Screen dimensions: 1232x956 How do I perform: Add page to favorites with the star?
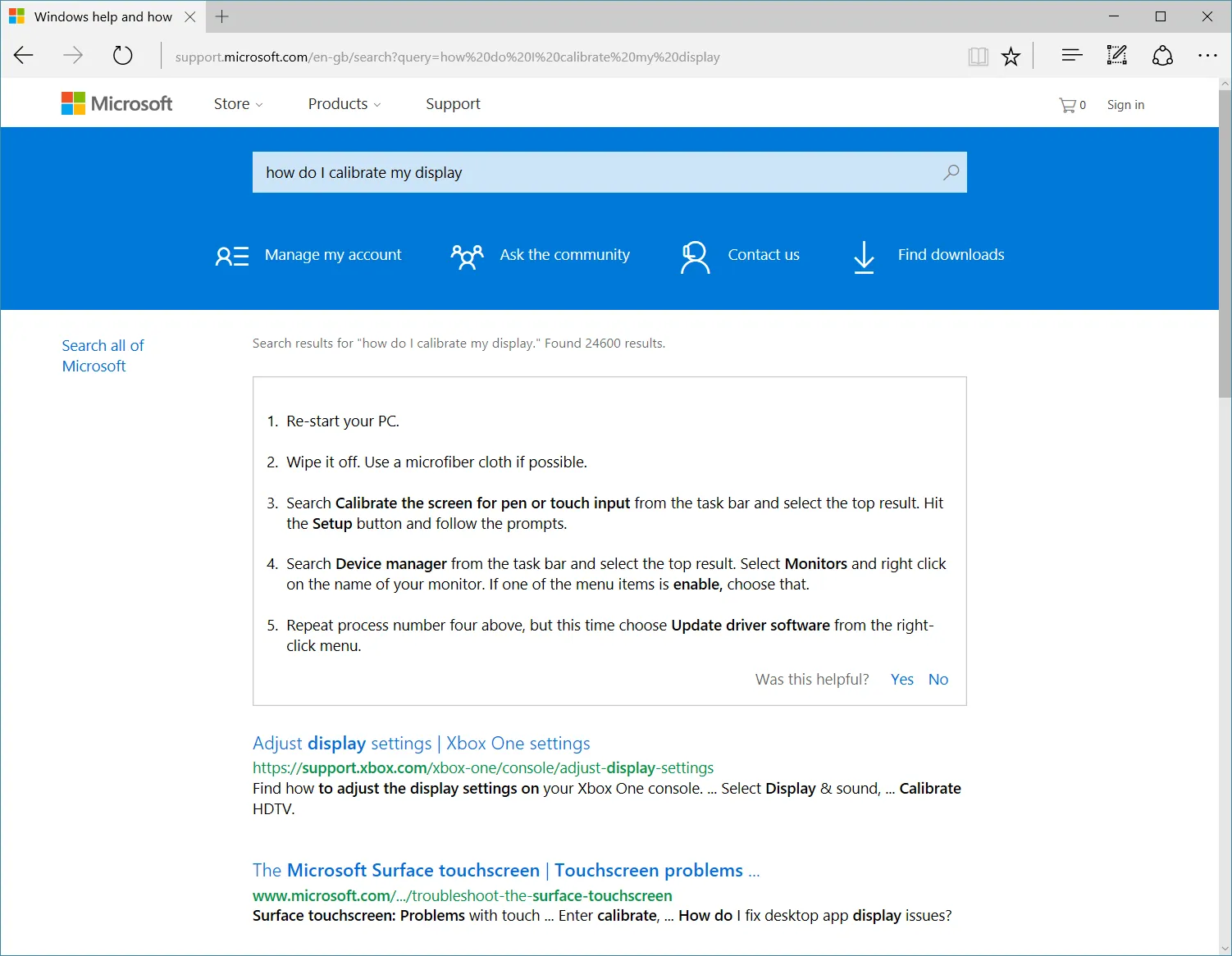click(x=1011, y=55)
